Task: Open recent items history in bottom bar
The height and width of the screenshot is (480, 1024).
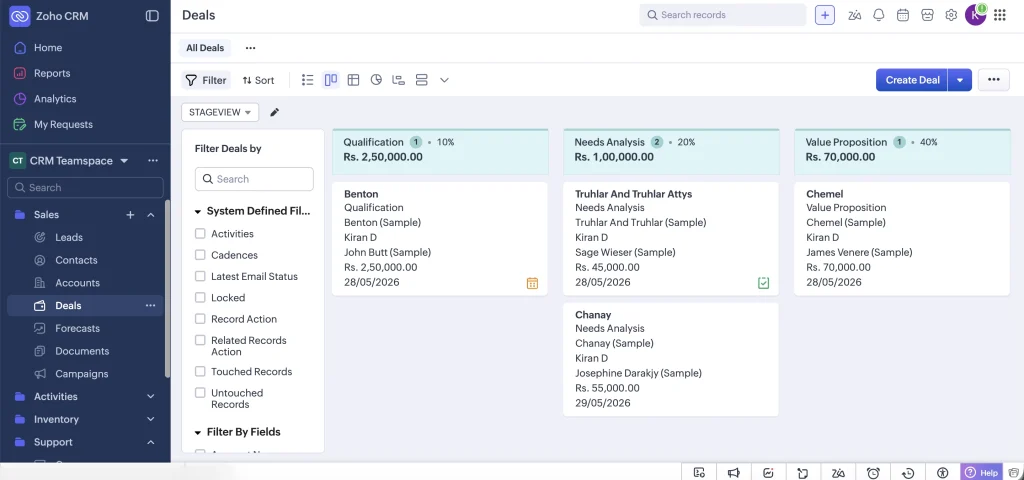Action: 908,472
